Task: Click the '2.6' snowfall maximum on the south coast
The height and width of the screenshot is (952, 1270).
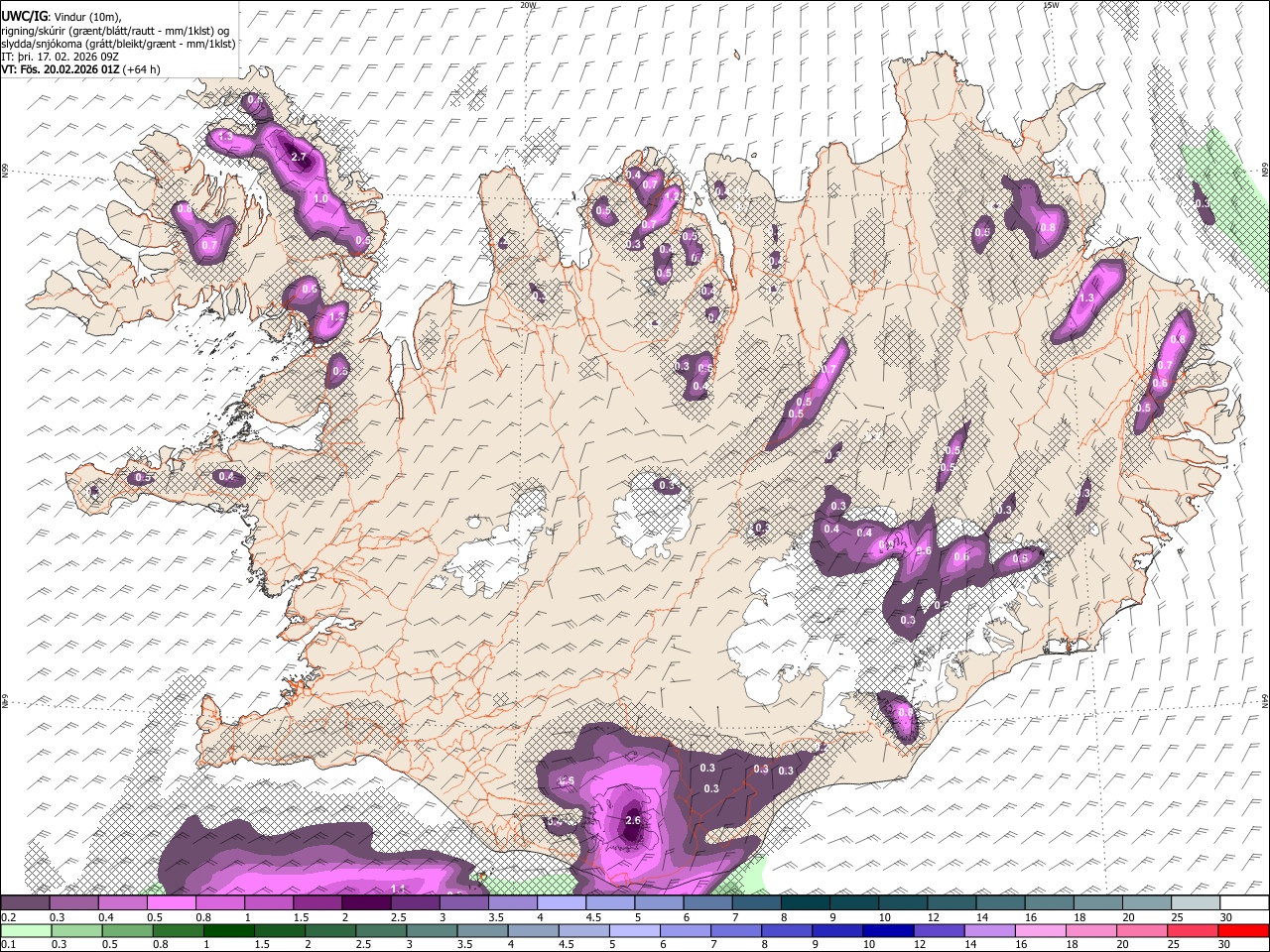Action: 633,820
